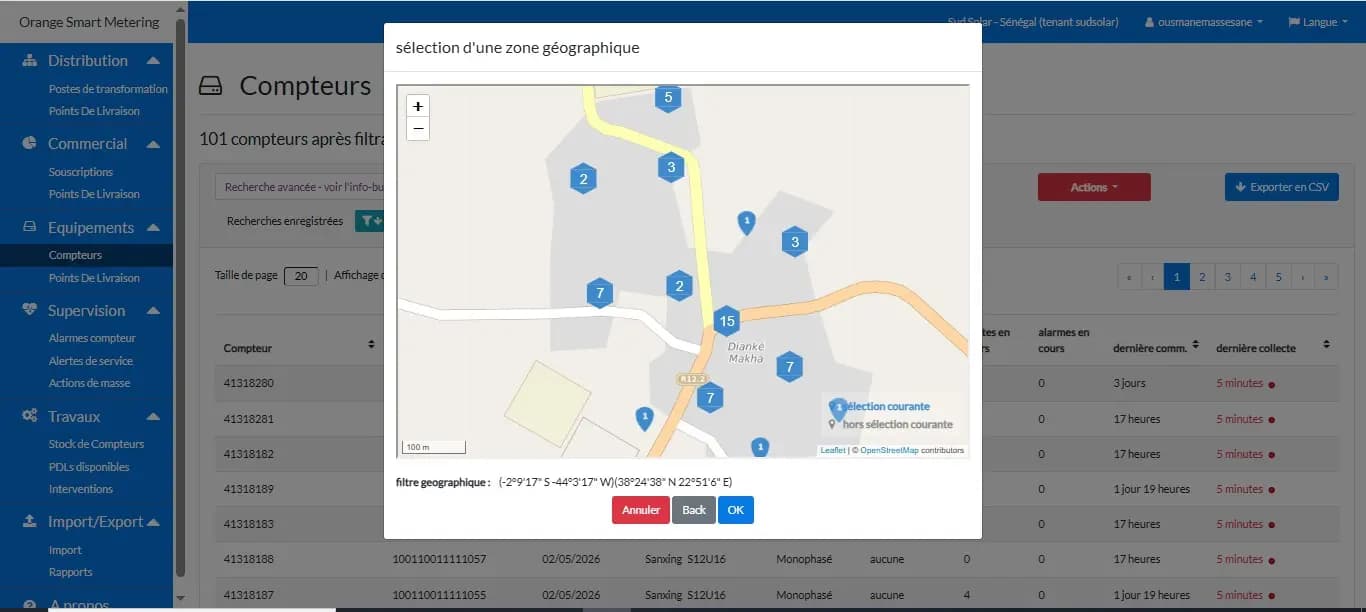This screenshot has height=612, width=1366.
Task: Open the OpenStreetMap attribution link
Action: pyautogui.click(x=889, y=451)
